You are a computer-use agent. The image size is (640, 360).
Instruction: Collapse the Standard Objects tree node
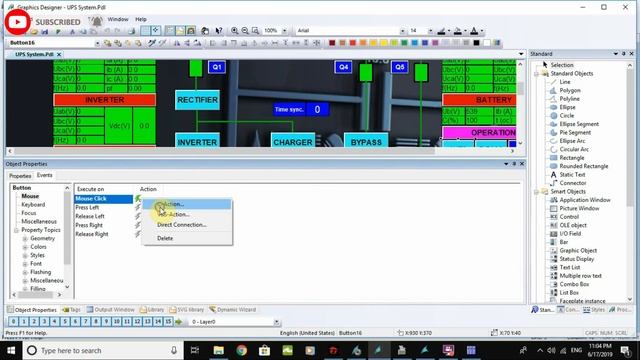click(537, 74)
